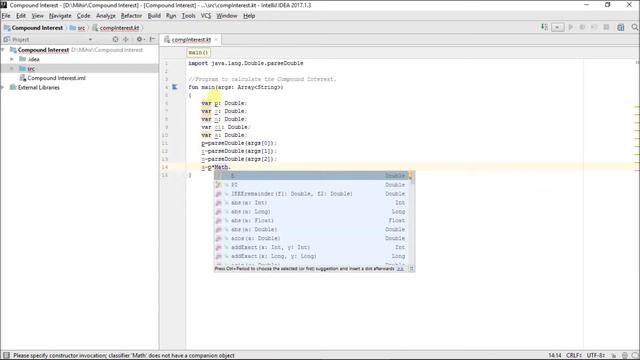Select the .idea folder row
The image size is (640, 360).
[79, 59]
